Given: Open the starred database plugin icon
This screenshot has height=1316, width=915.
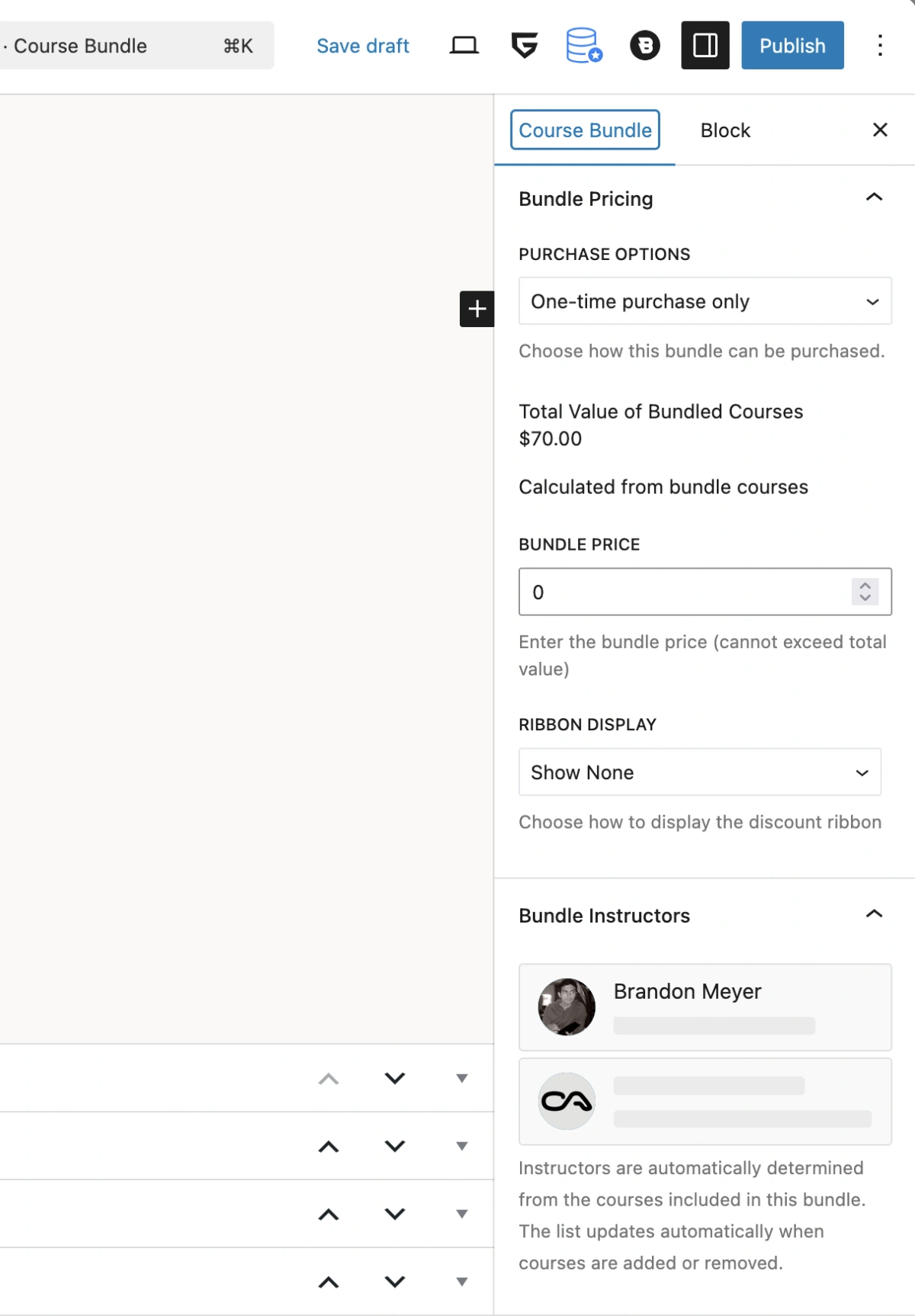Looking at the screenshot, I should pos(583,47).
